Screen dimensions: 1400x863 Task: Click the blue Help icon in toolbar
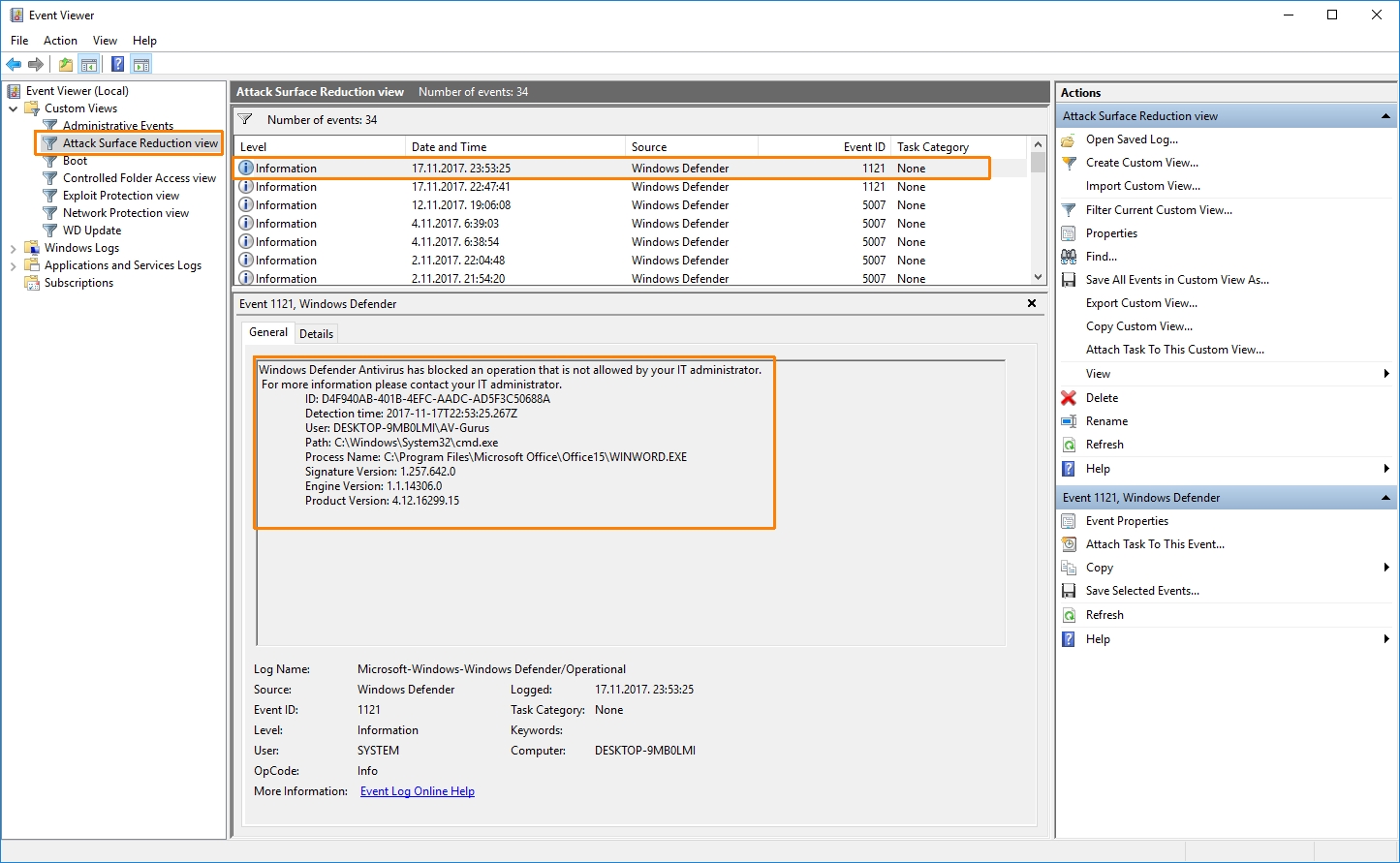tap(117, 65)
